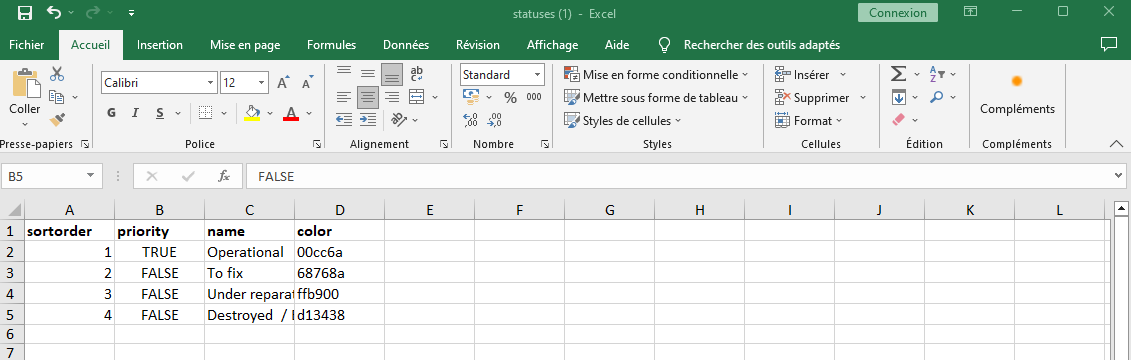Open the insert function fx icon
This screenshot has width=1131, height=360.
tap(224, 176)
